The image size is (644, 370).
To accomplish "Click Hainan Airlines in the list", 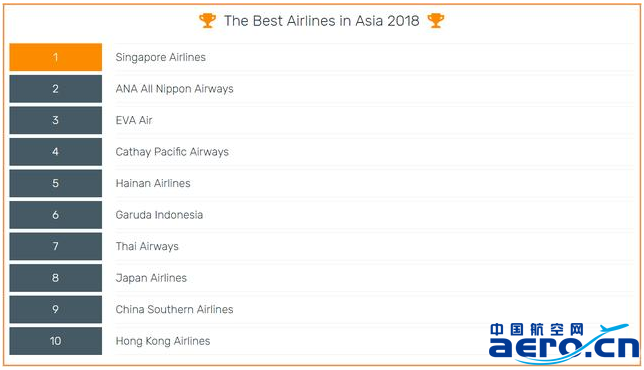I will [153, 183].
